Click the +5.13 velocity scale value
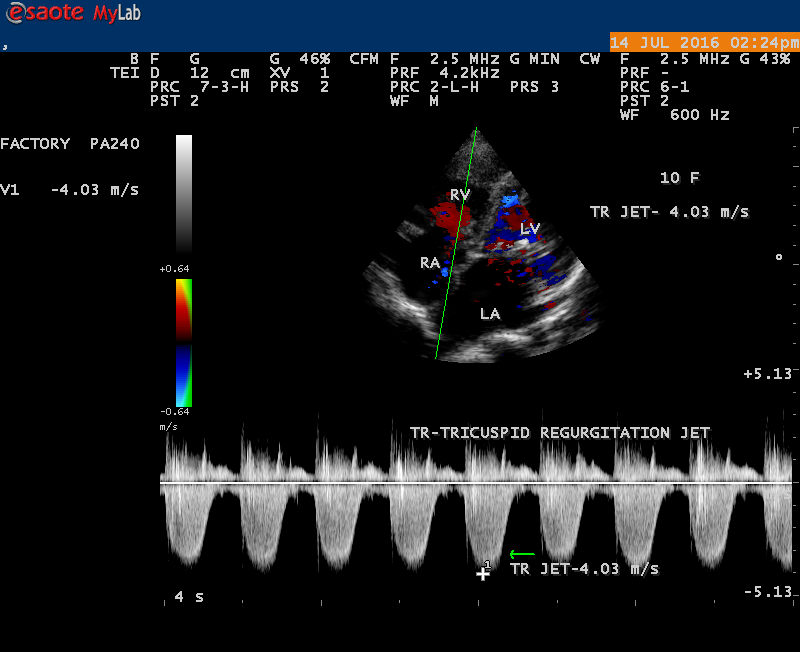Screen dimensions: 800x652 (767, 373)
